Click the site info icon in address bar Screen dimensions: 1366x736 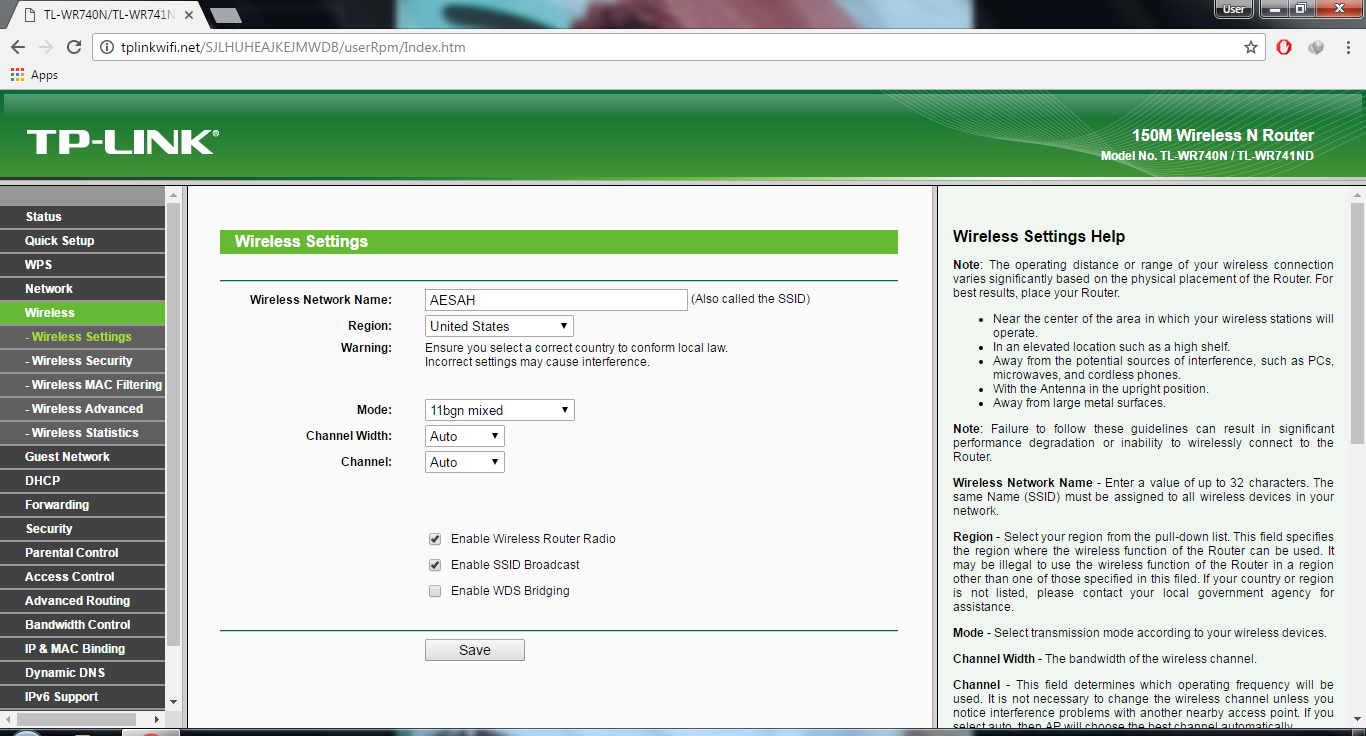coord(107,47)
